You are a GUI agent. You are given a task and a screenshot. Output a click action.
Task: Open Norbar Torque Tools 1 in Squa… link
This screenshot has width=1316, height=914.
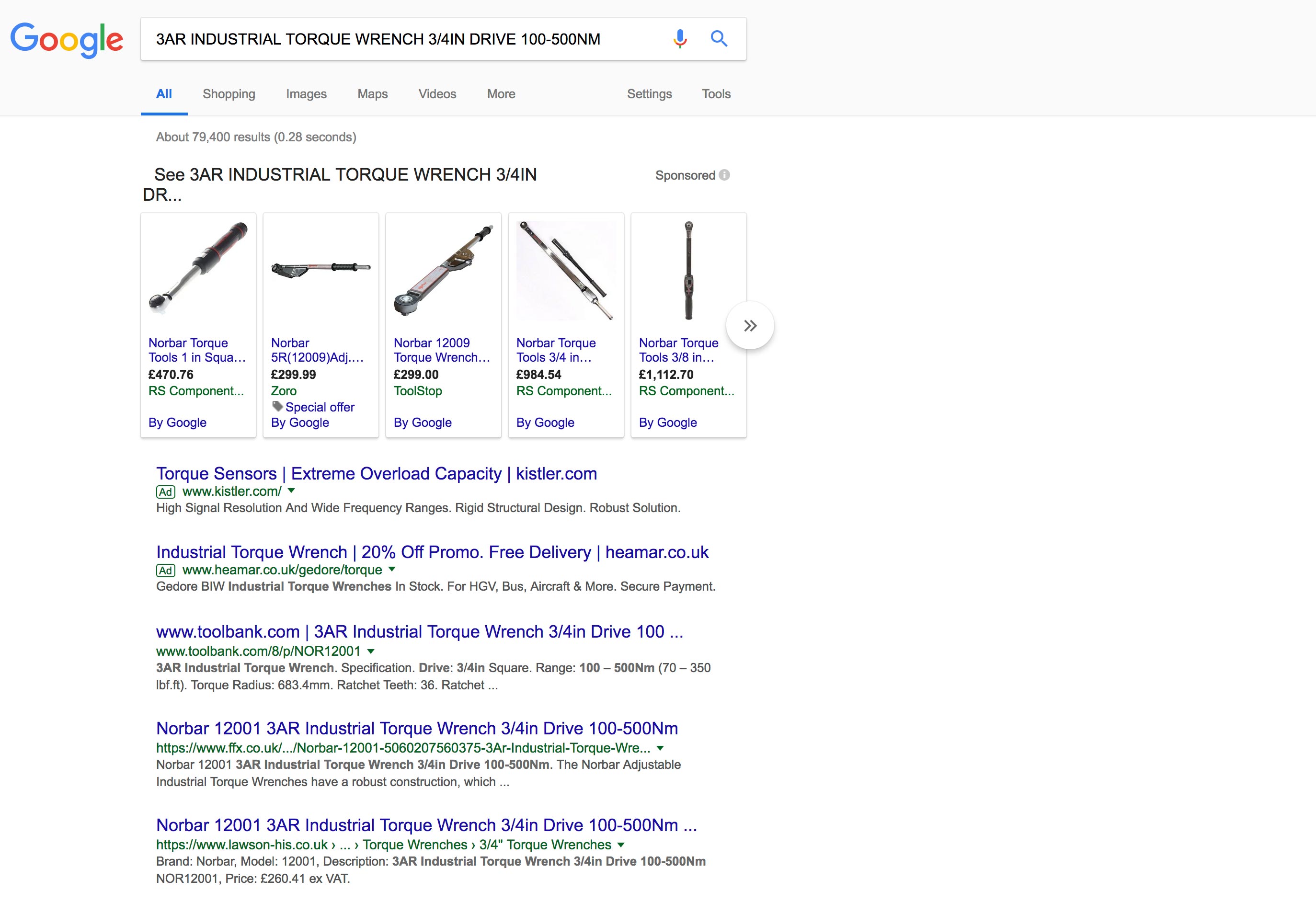197,350
